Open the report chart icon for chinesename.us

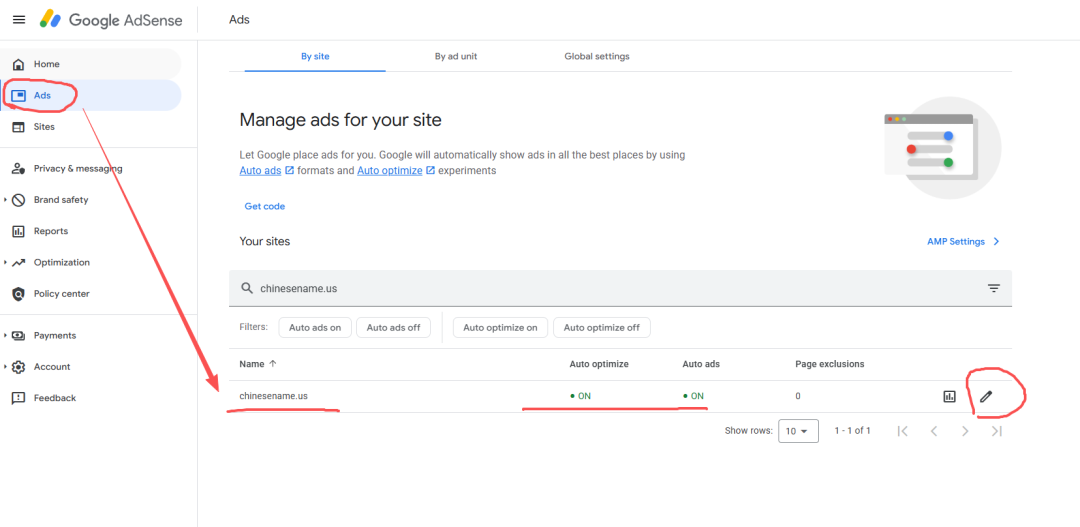pos(949,396)
